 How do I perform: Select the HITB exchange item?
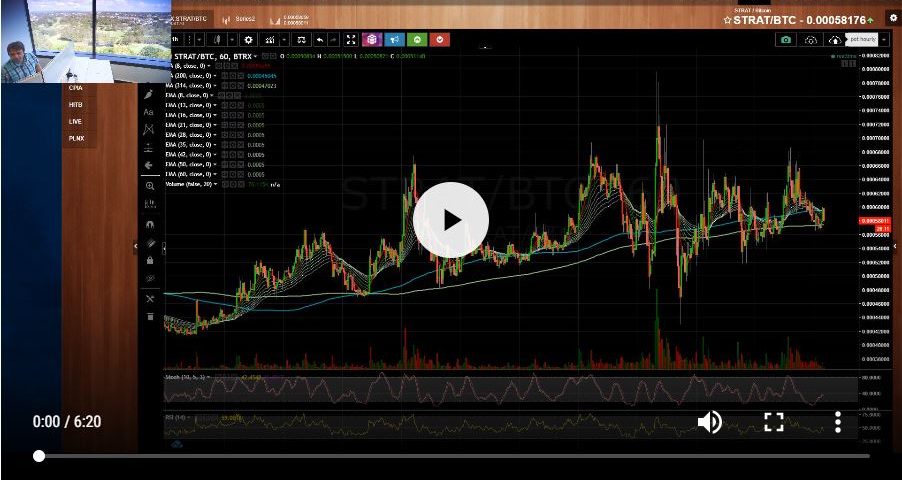tap(76, 104)
